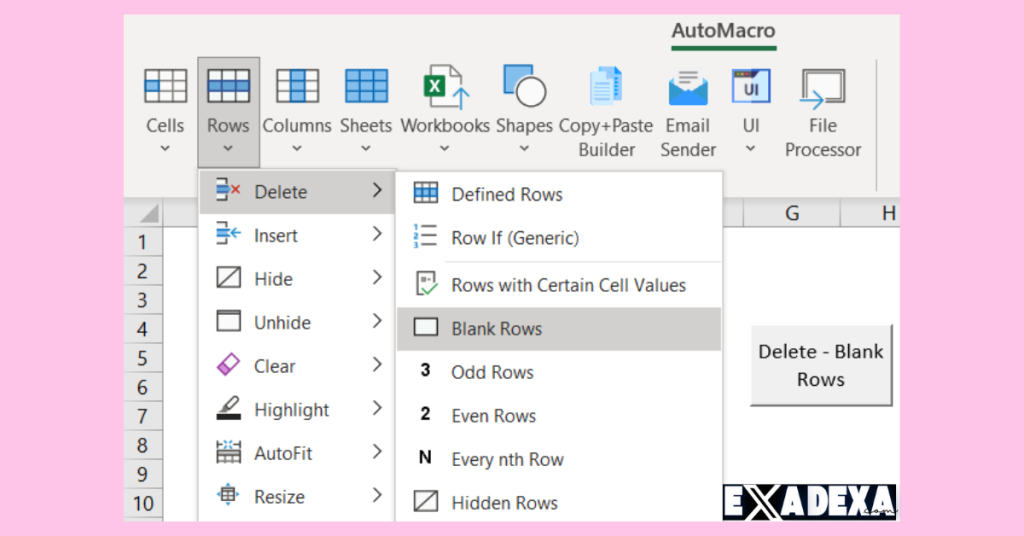Viewport: 1024px width, 536px height.
Task: Click the Odd Rows number 3 icon
Action: [425, 371]
